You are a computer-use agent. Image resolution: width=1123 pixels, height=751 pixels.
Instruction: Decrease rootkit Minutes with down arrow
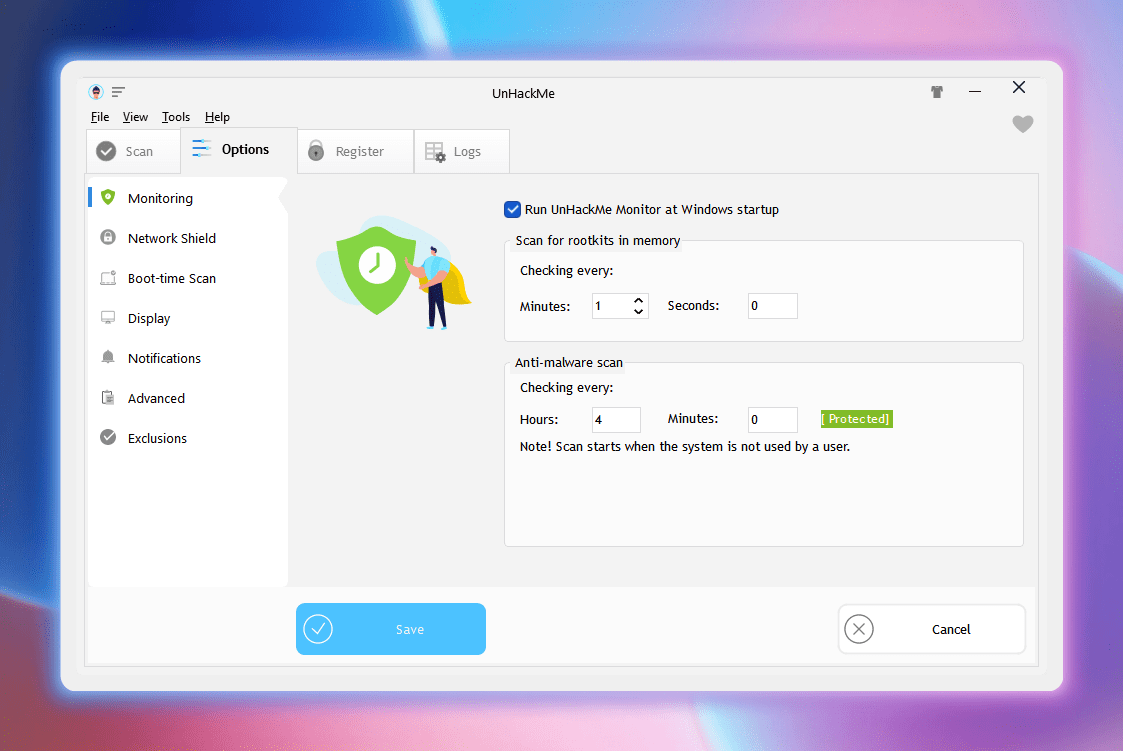tap(638, 311)
